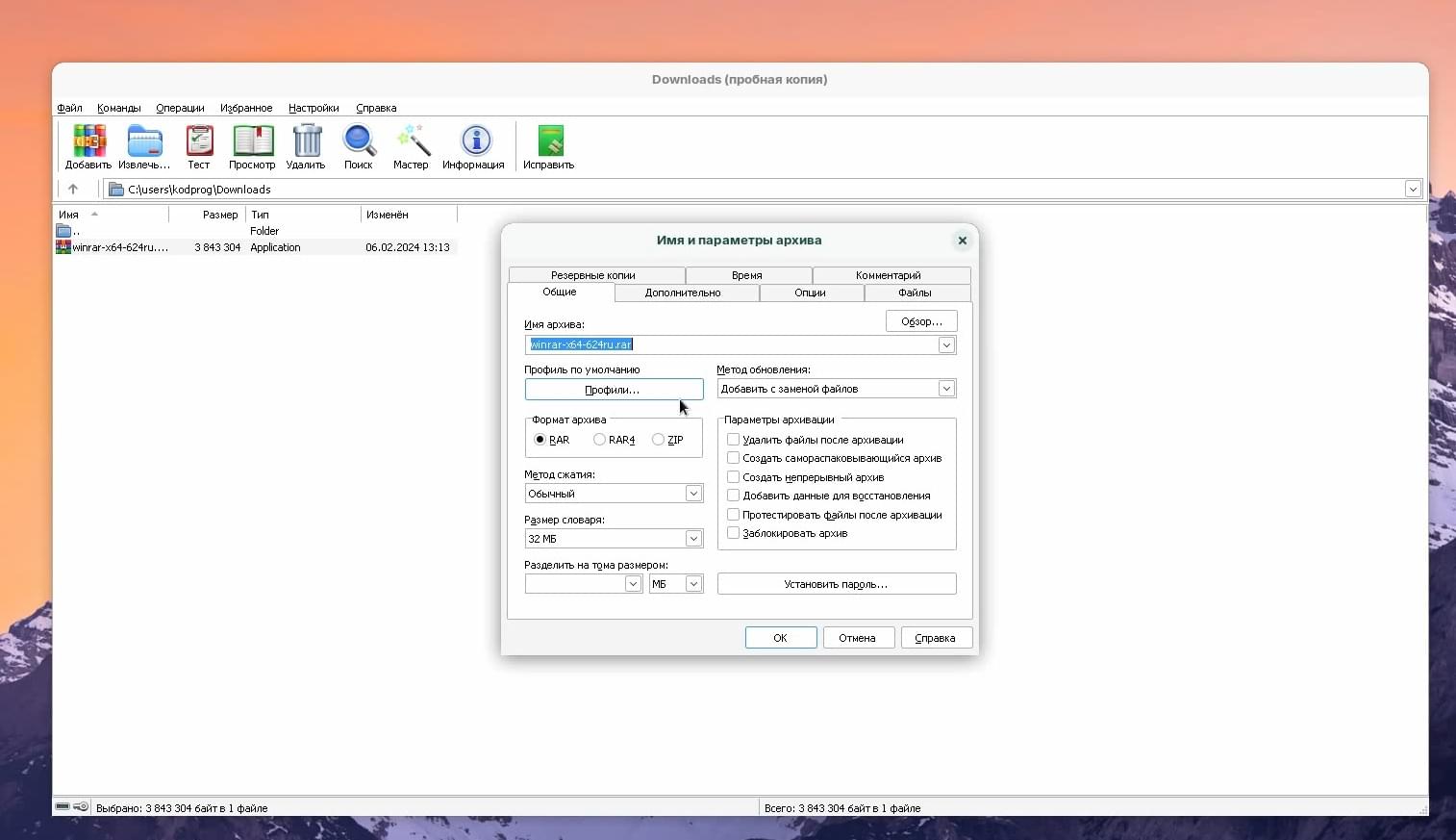Toggle Создать непрерывный архив checkbox
Screen dimensions: 1456x840
pyautogui.click(x=733, y=477)
